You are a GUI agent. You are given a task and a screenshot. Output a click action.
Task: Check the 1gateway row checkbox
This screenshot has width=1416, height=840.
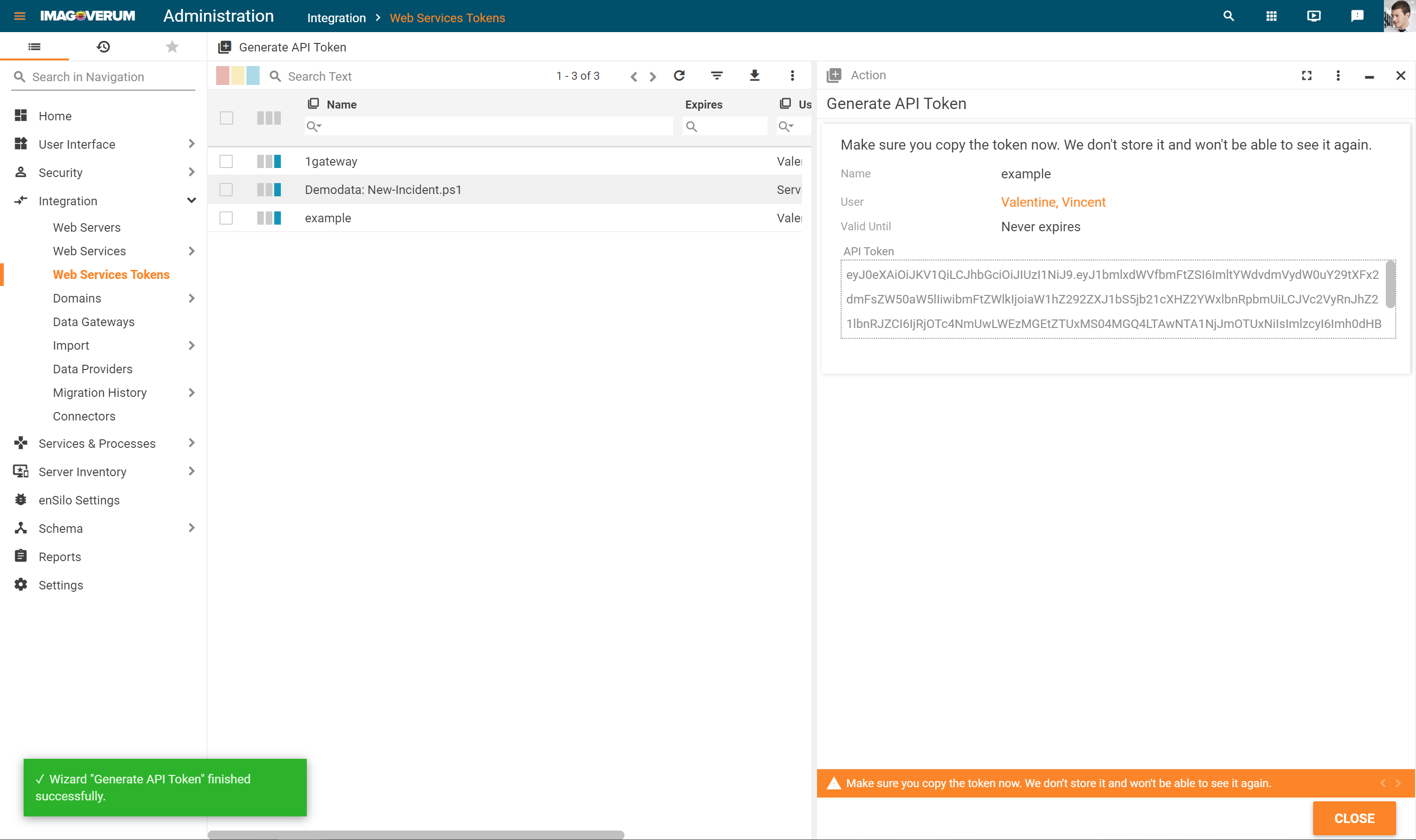click(226, 161)
